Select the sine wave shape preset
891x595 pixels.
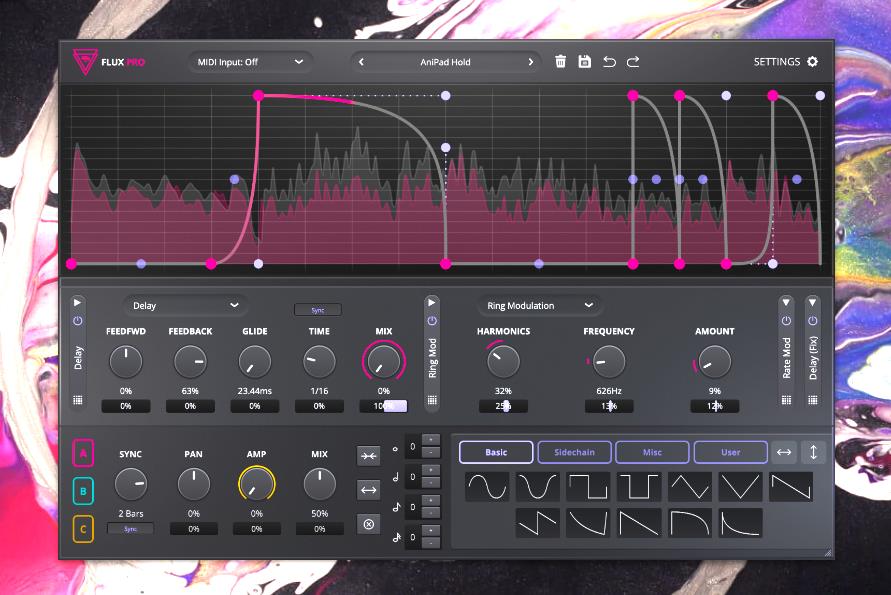486,487
